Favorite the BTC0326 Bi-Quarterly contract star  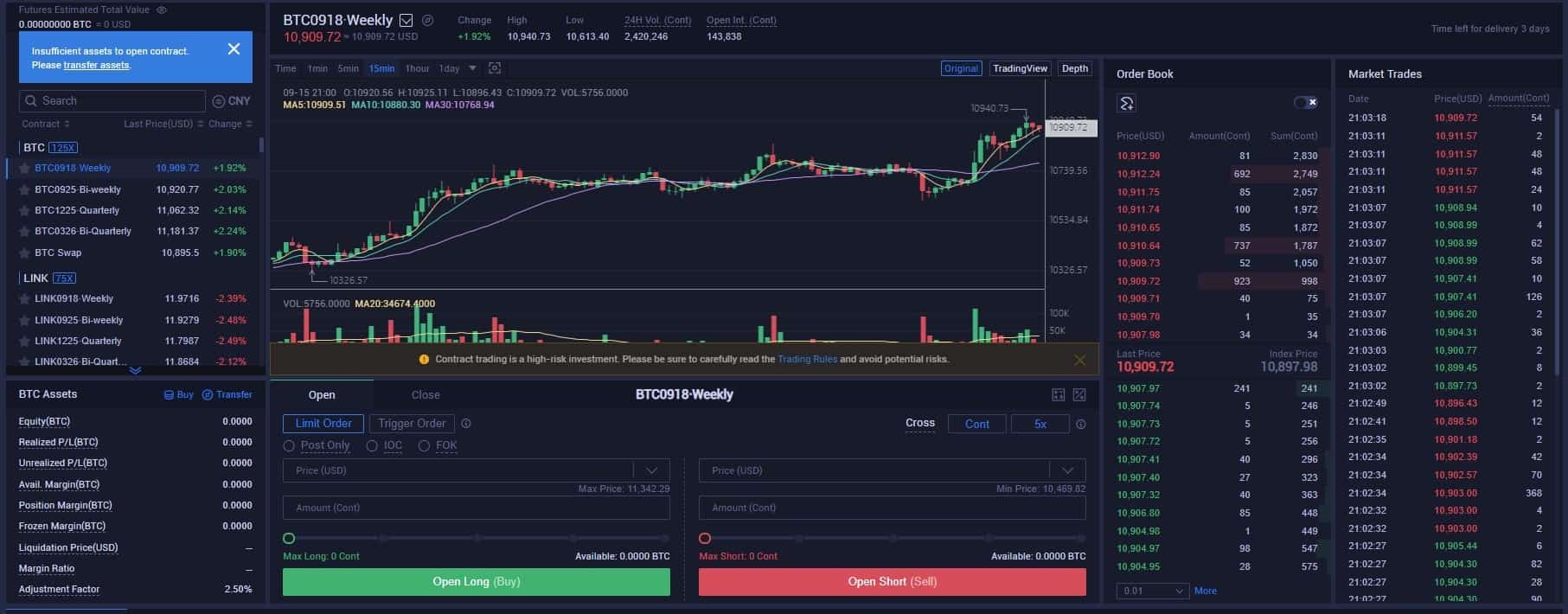(25, 232)
